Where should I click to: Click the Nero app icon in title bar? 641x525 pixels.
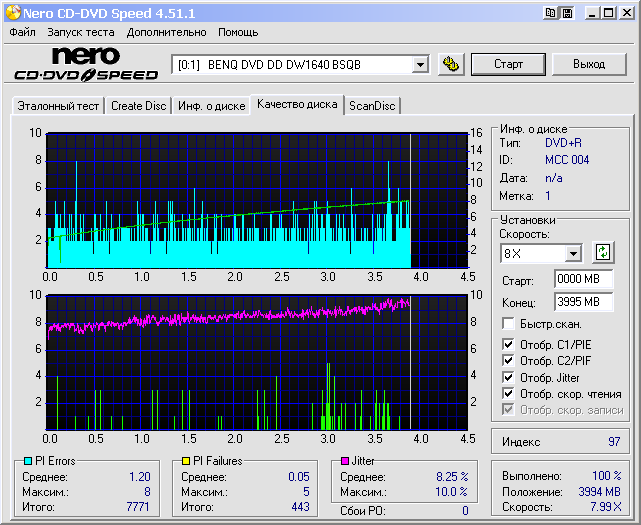(x=12, y=13)
